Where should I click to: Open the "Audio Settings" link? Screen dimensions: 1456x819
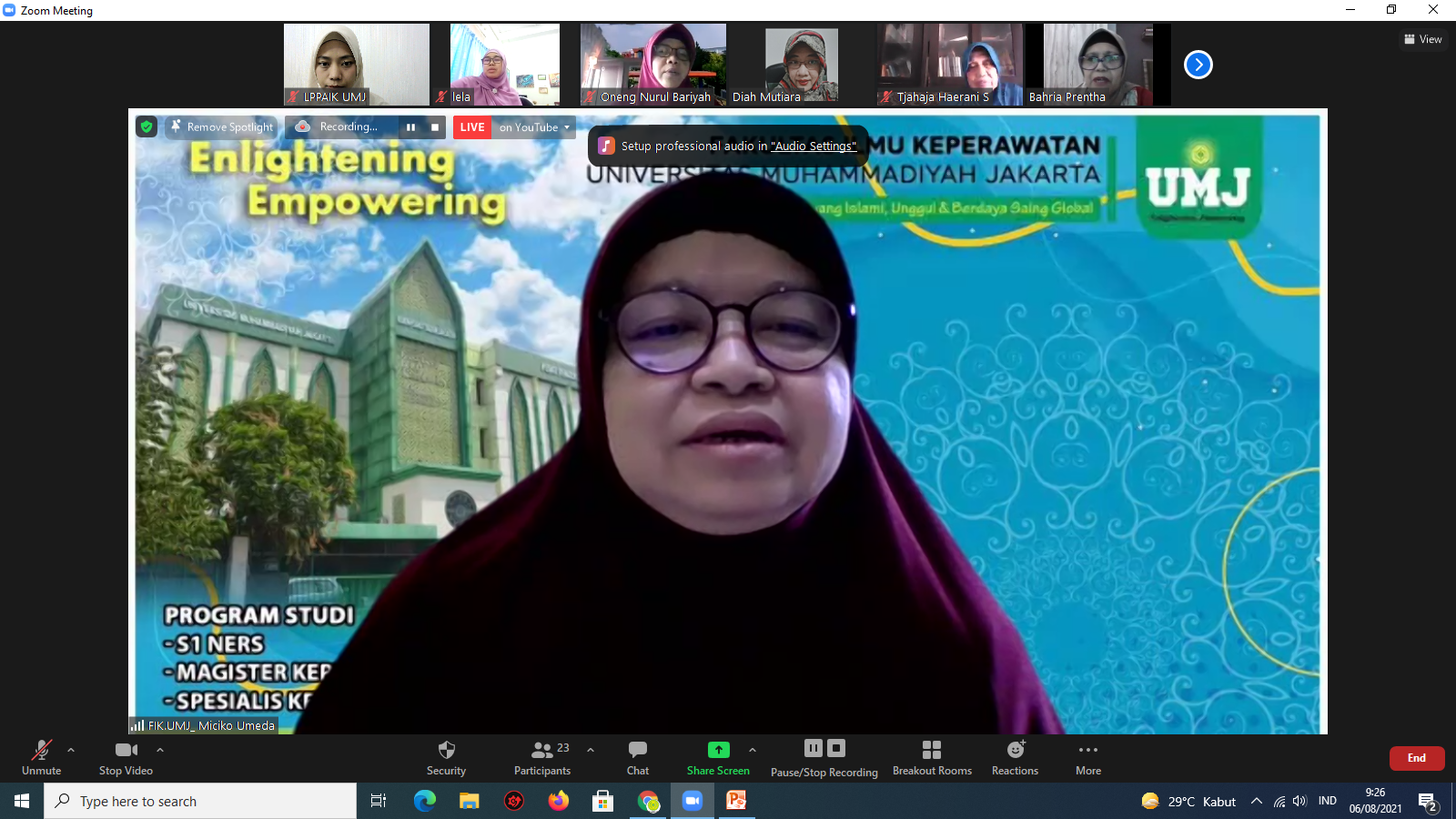[x=814, y=146]
